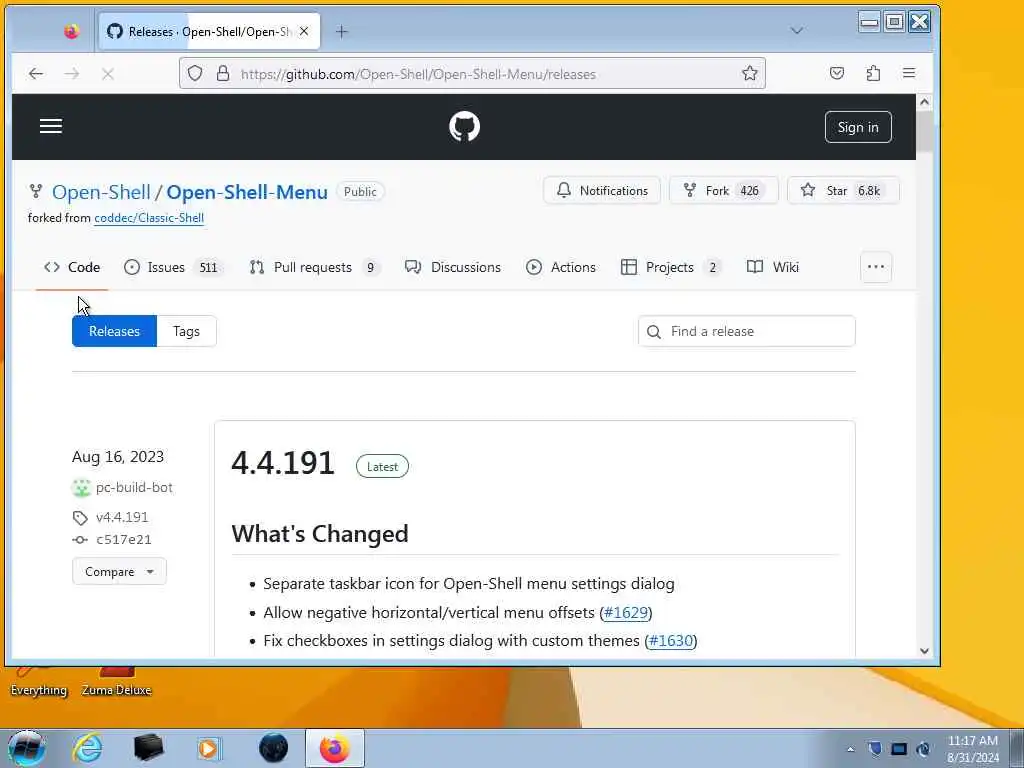Image resolution: width=1024 pixels, height=768 pixels.
Task: Click the page scrollbar down arrow
Action: [924, 650]
